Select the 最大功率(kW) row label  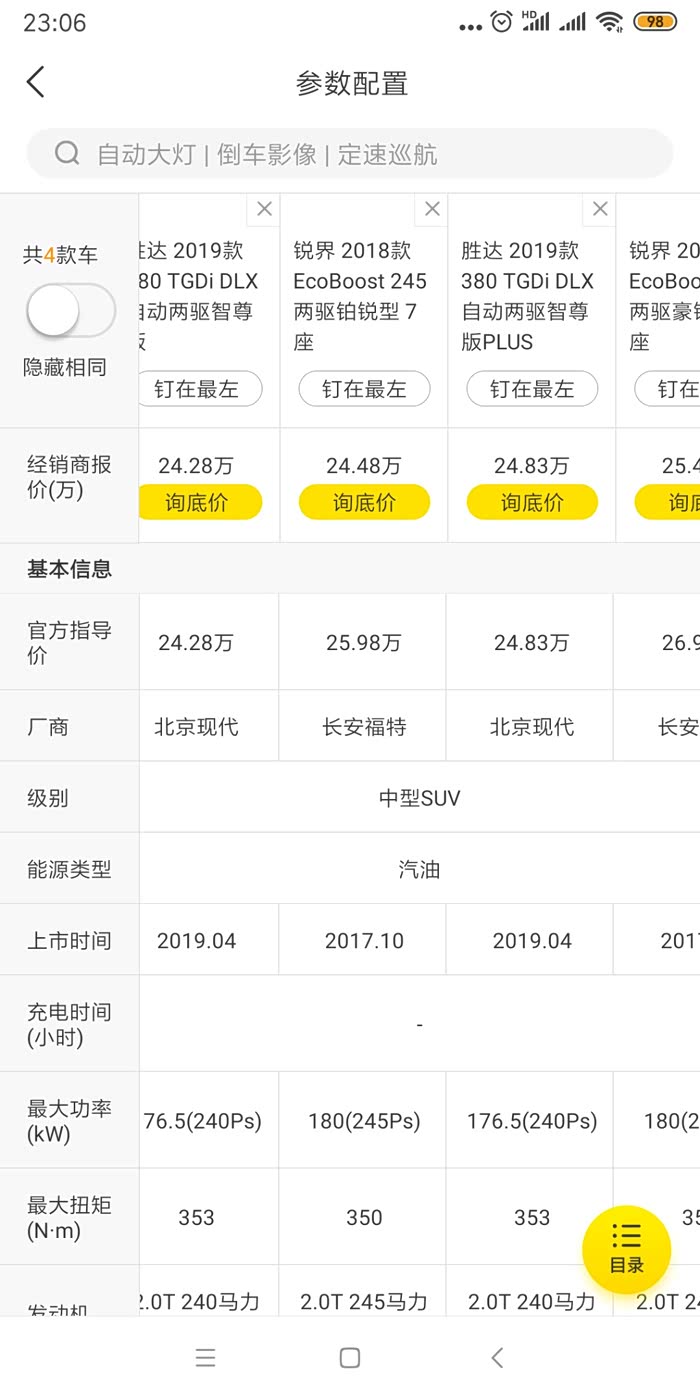pyautogui.click(x=69, y=1121)
